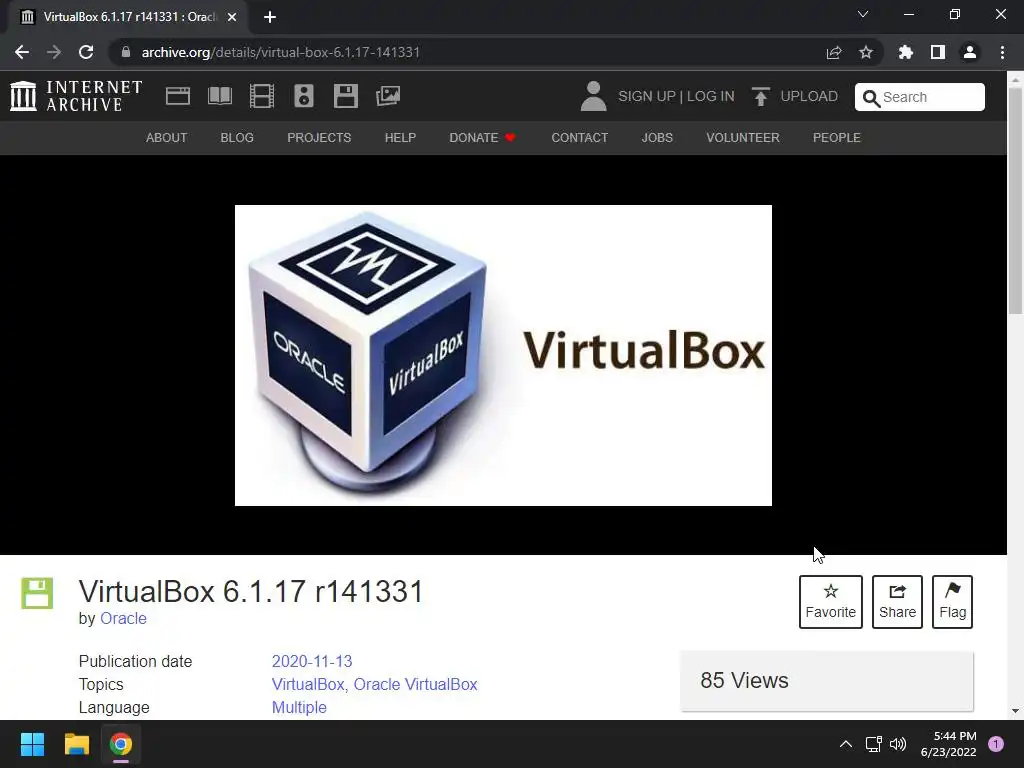Open the VirtualBox topic link
Image resolution: width=1024 pixels, height=768 pixels.
coord(308,684)
